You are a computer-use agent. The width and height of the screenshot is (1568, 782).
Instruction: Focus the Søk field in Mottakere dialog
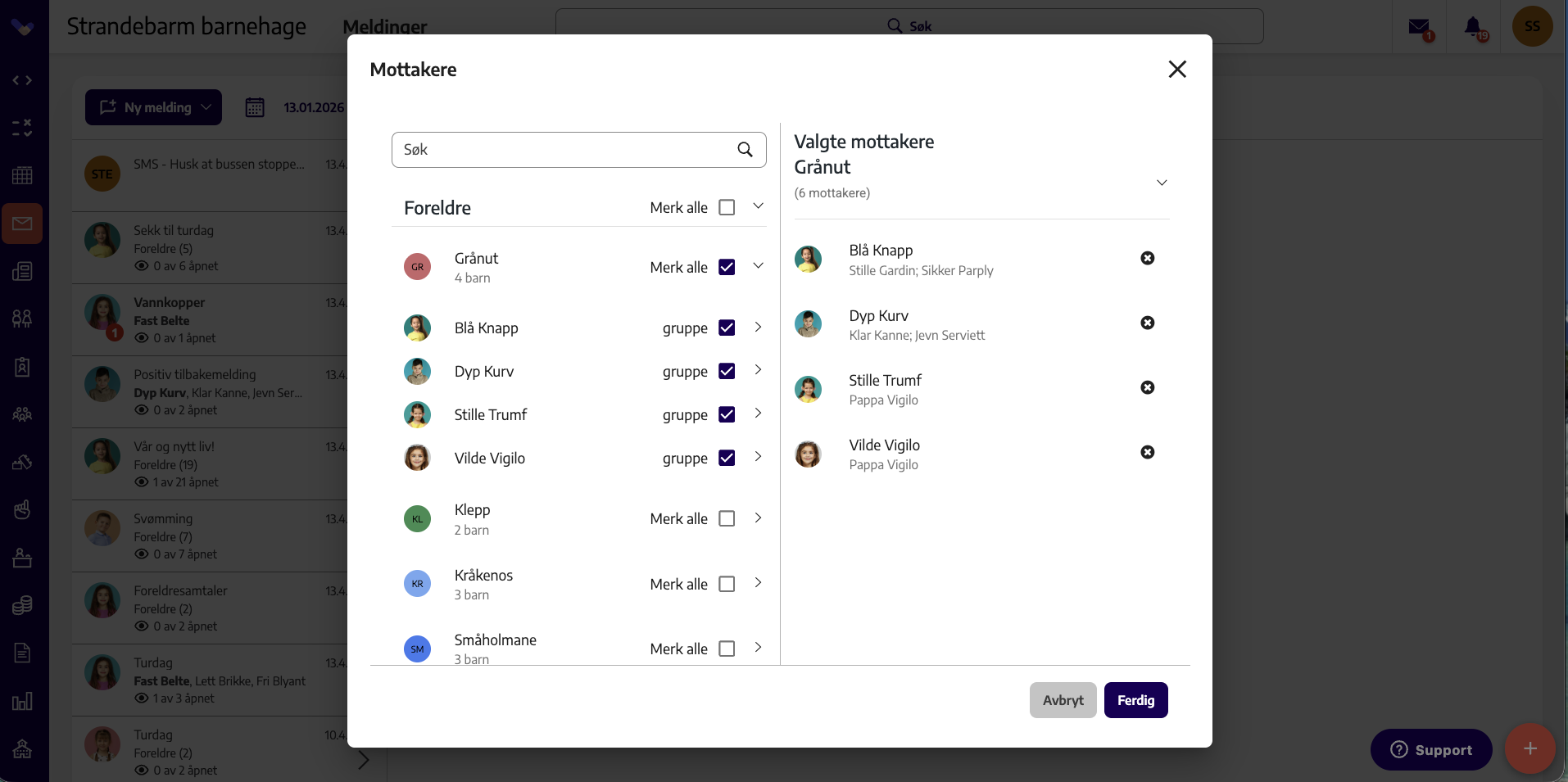(578, 150)
